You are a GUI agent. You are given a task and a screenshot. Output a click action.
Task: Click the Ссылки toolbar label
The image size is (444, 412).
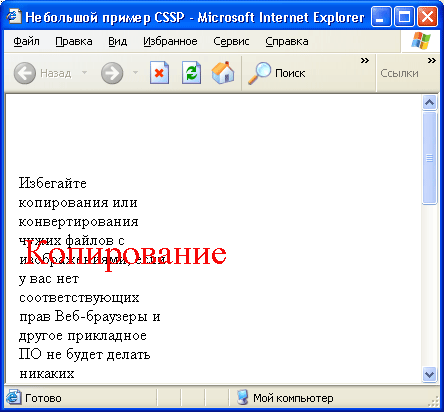click(x=399, y=73)
